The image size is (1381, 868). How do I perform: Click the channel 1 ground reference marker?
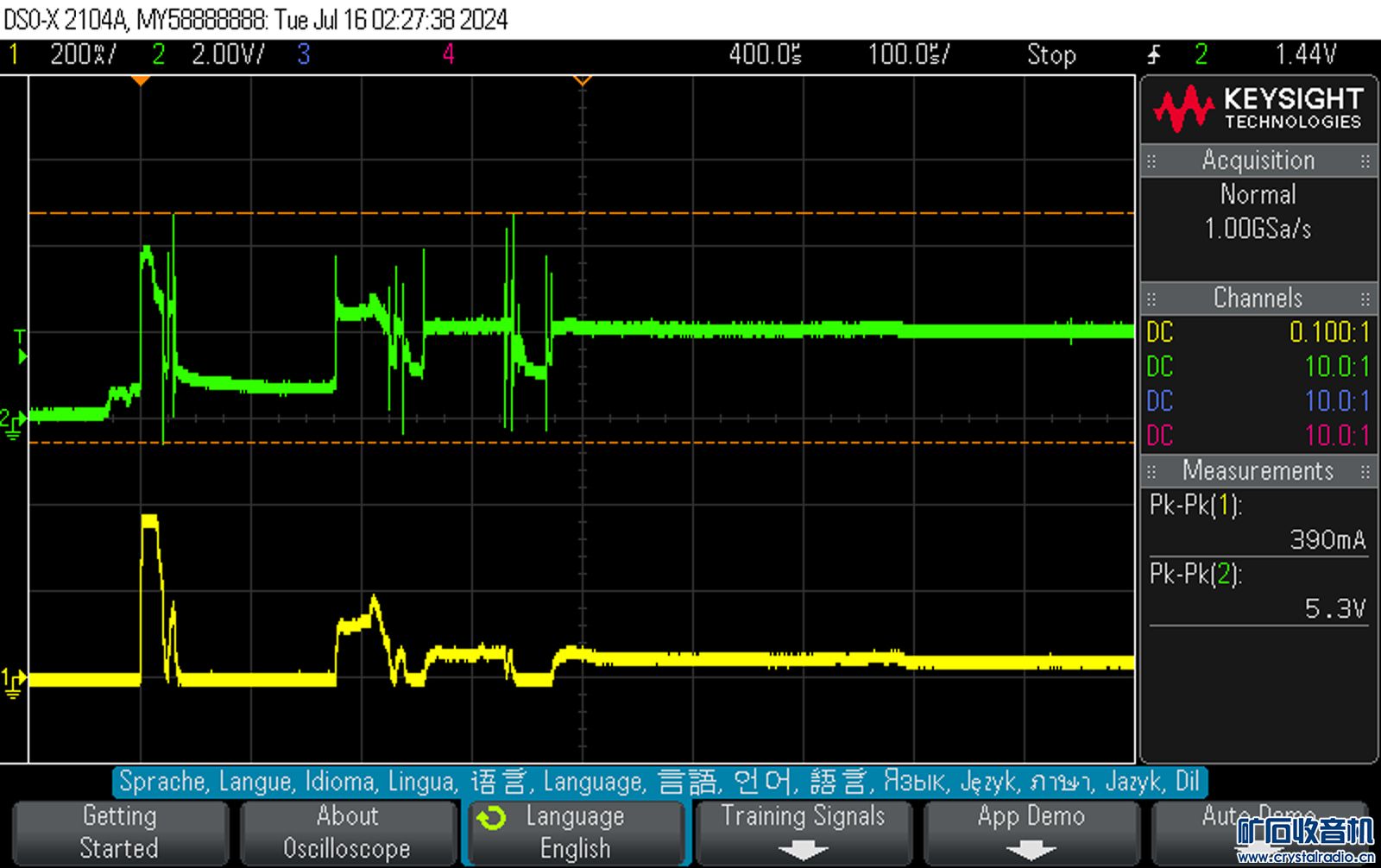(x=13, y=681)
